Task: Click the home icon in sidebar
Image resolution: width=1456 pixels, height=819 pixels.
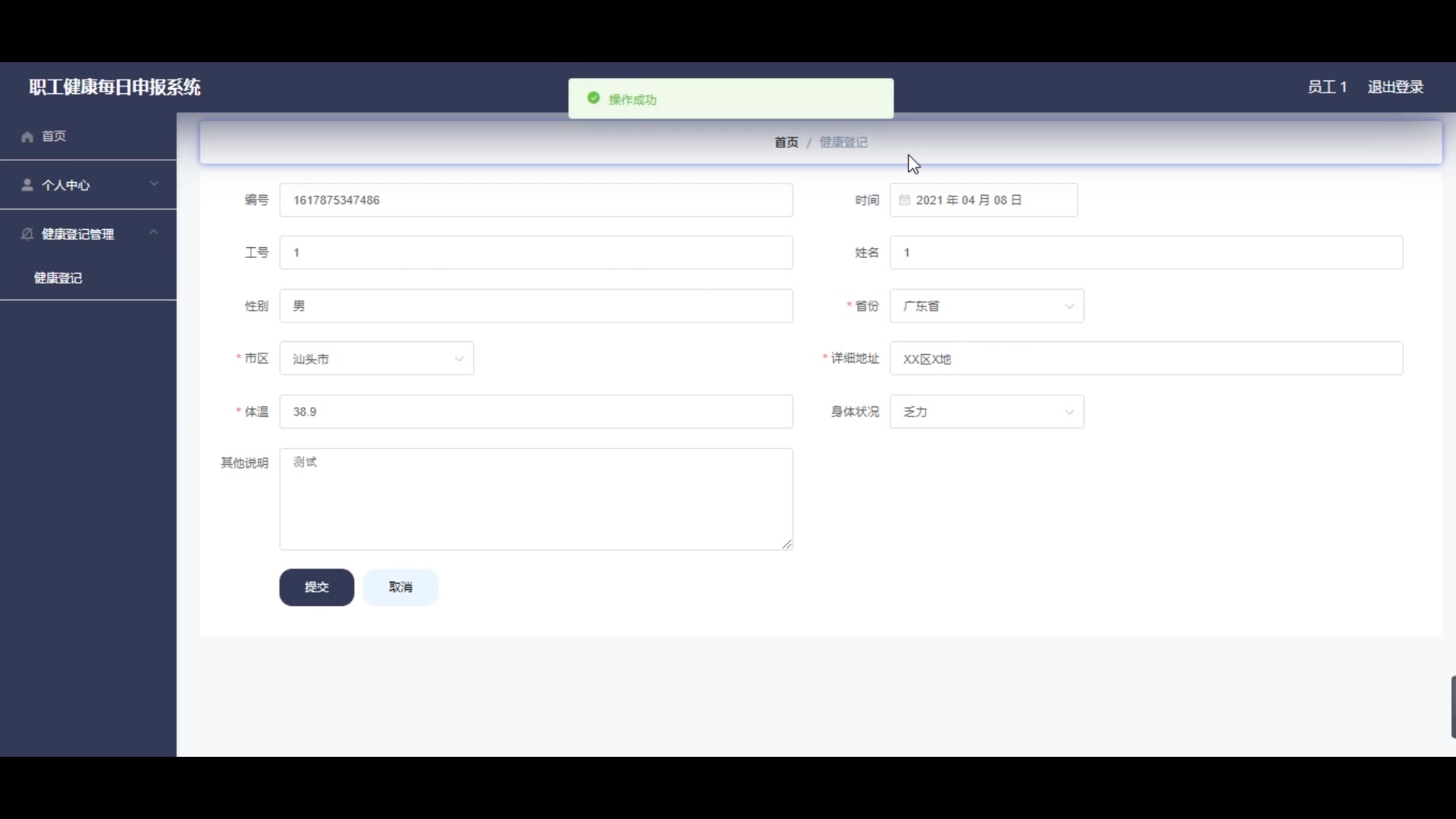Action: [27, 136]
